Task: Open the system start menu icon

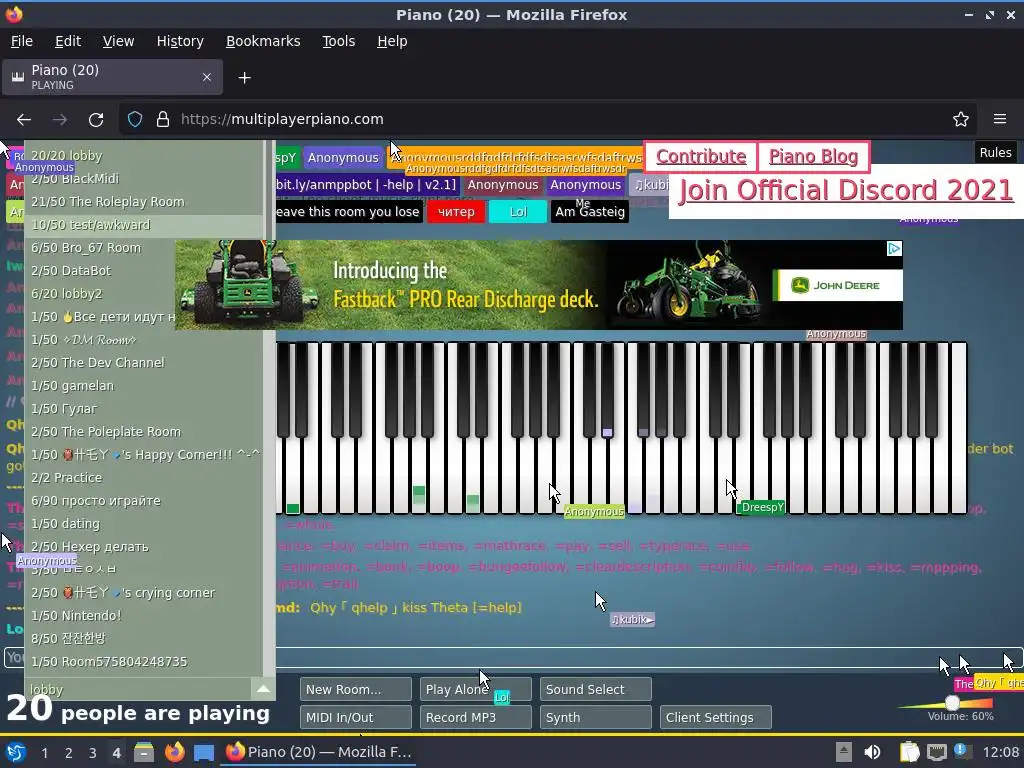Action: click(16, 752)
